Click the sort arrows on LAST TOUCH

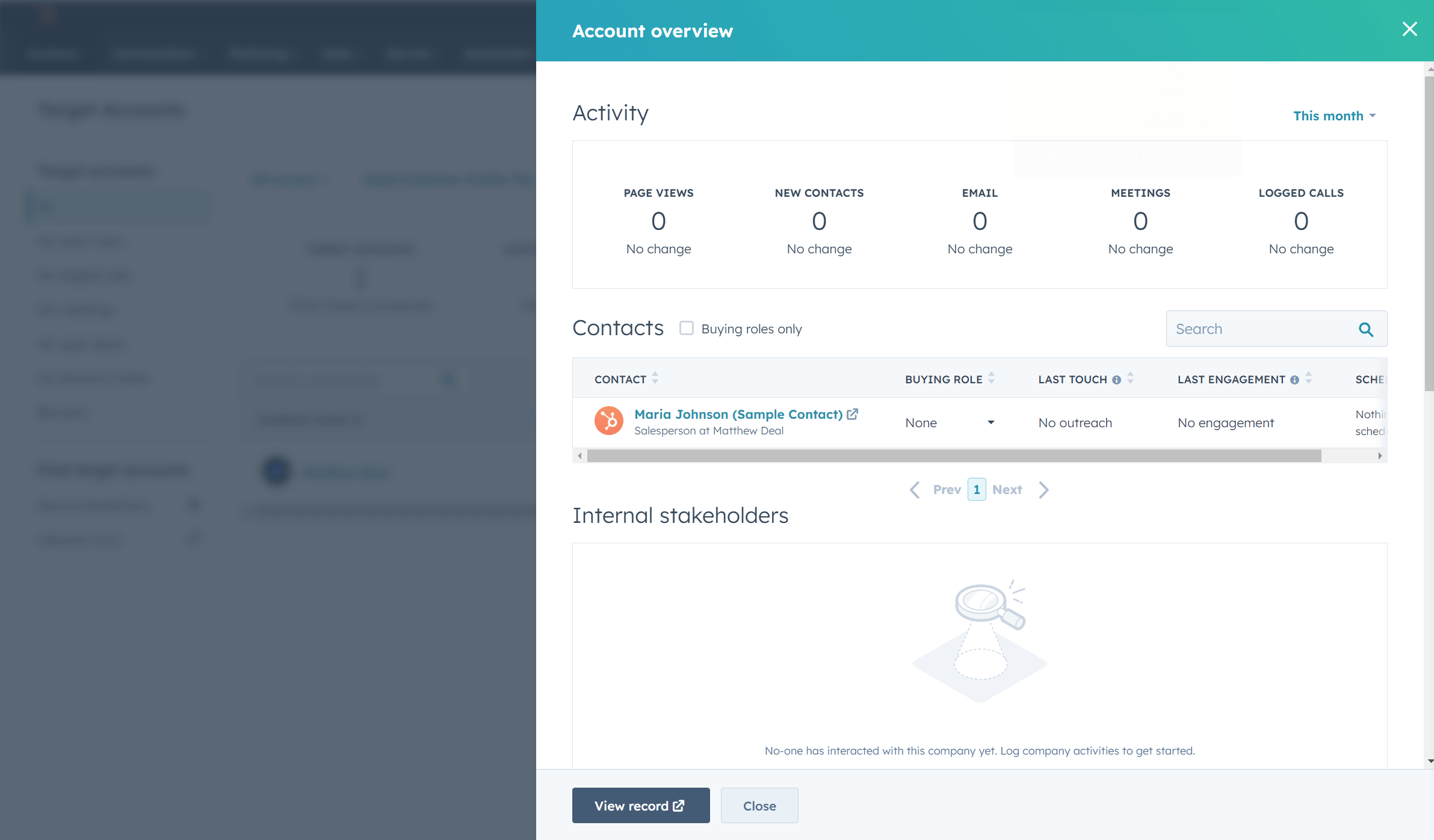(x=1131, y=378)
